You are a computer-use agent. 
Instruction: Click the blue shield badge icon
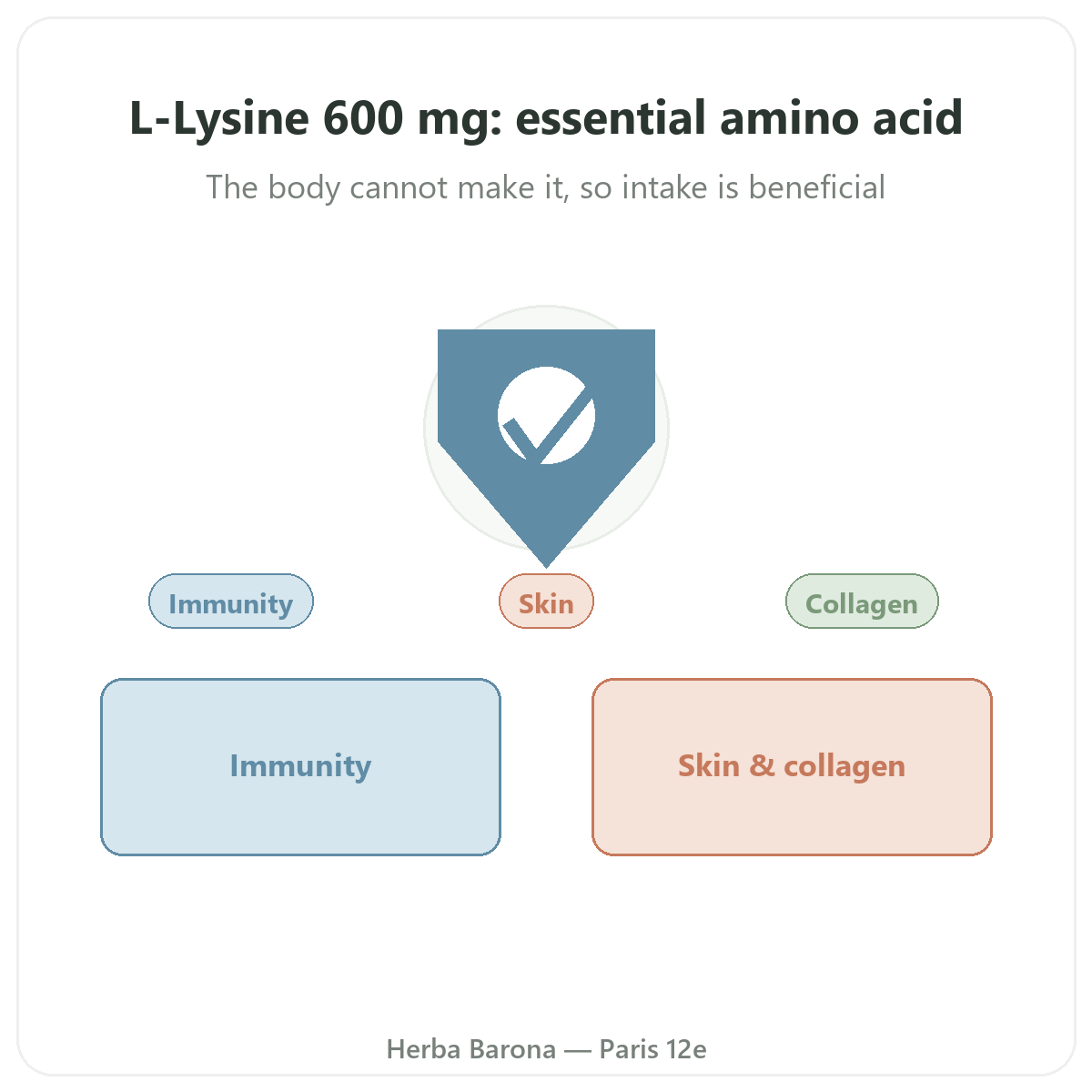point(546,437)
